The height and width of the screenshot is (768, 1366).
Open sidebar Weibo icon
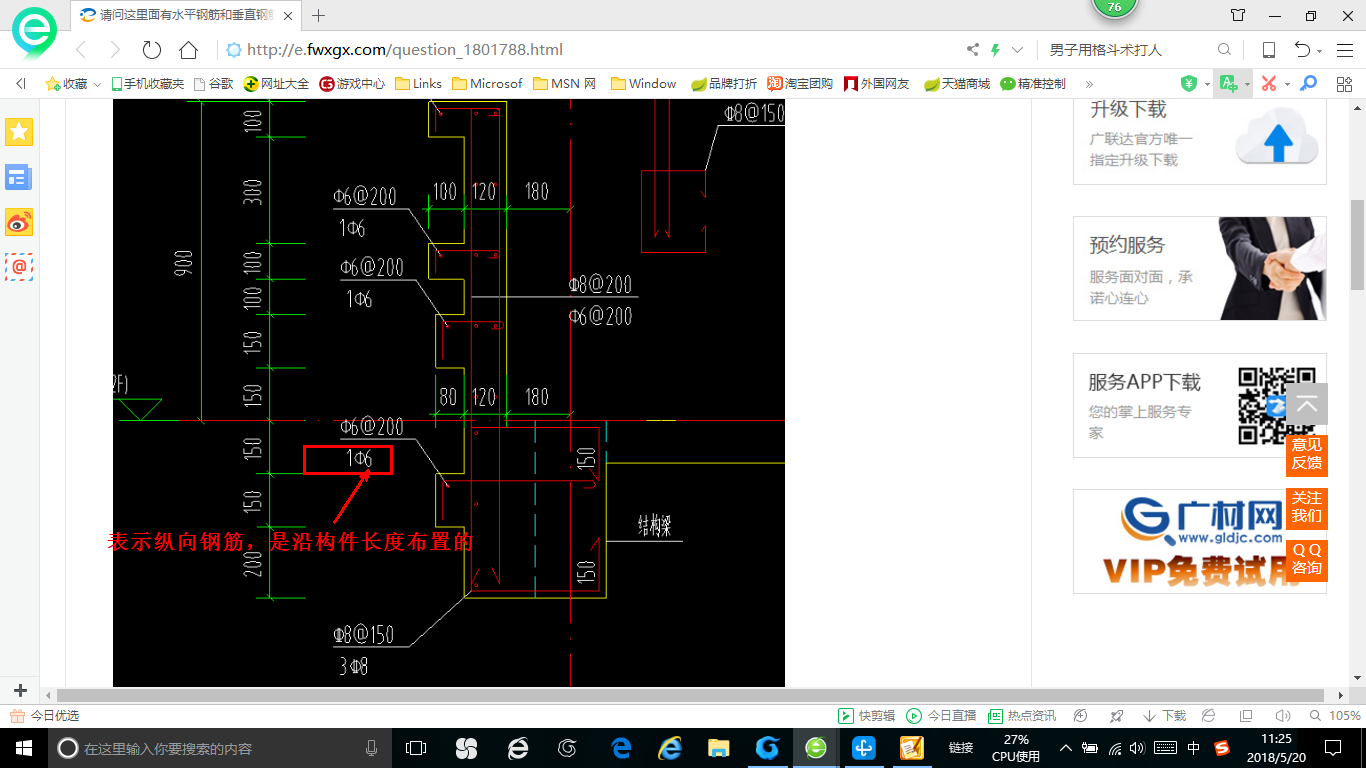click(19, 222)
